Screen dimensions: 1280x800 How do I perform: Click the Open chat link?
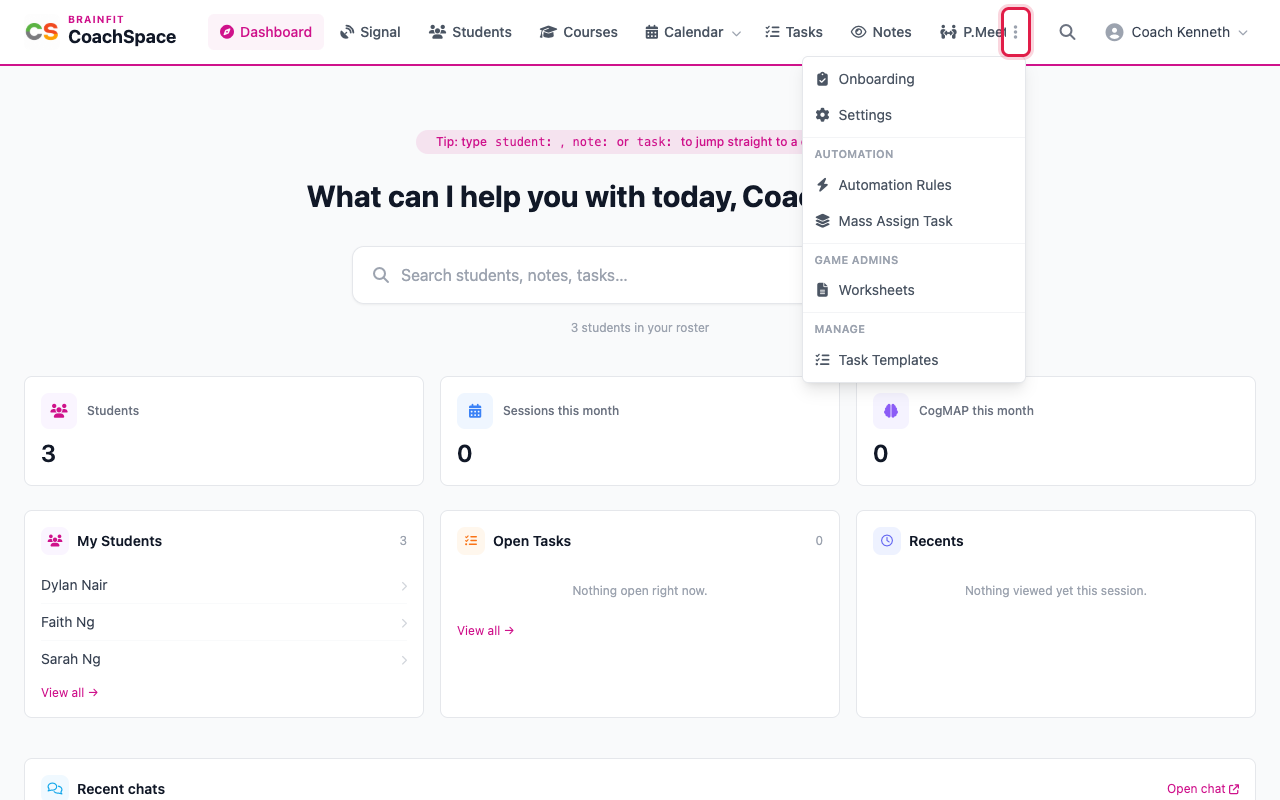(1203, 789)
